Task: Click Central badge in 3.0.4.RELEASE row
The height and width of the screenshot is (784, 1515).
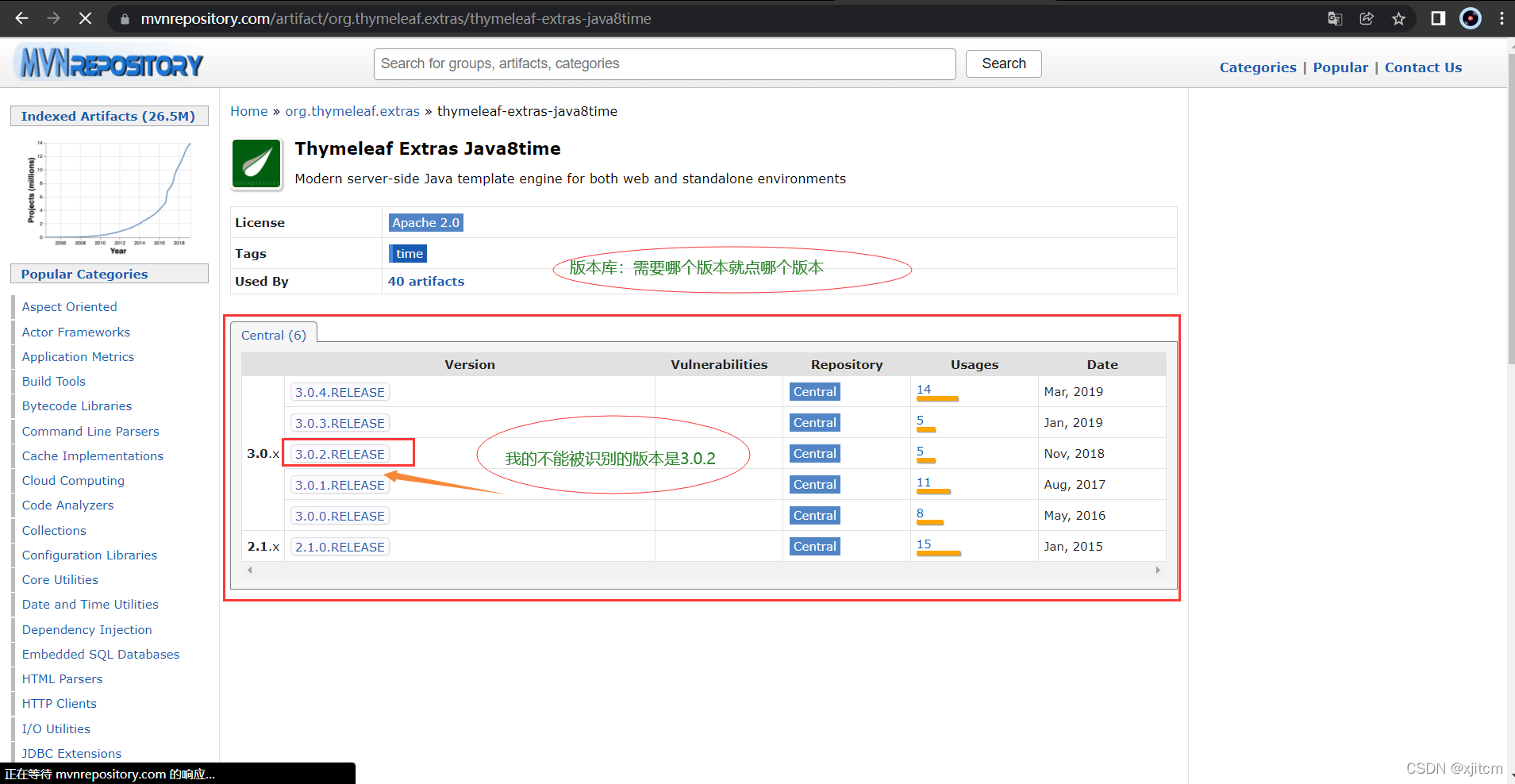Action: pos(814,391)
